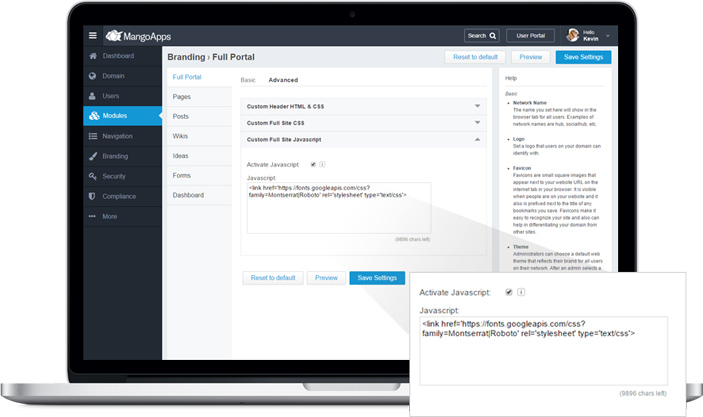Select Dashboard in branding list
703x417 pixels.
coord(199,195)
